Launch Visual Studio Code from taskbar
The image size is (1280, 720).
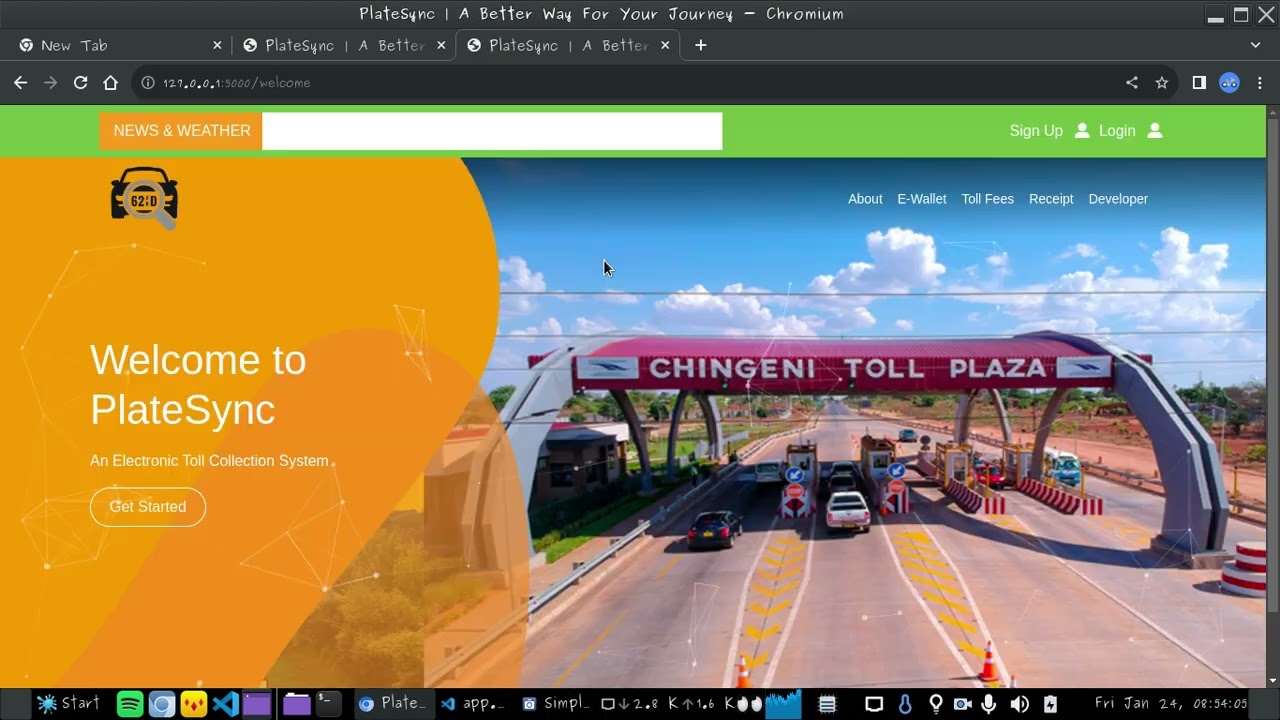point(226,704)
